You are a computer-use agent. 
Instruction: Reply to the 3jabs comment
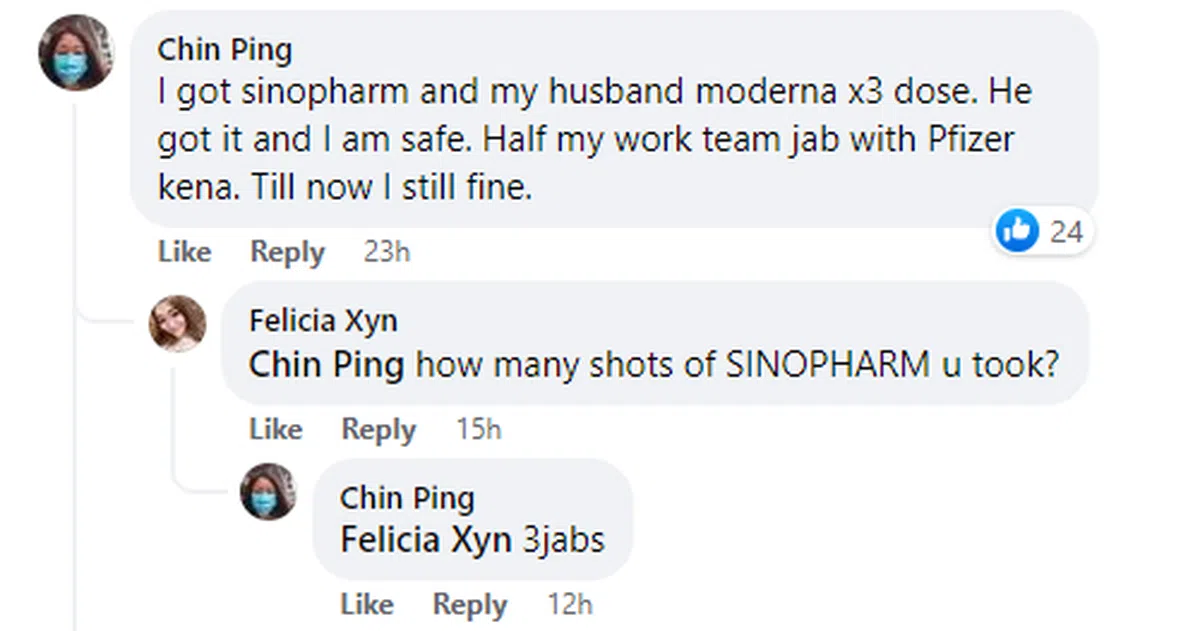click(x=470, y=604)
